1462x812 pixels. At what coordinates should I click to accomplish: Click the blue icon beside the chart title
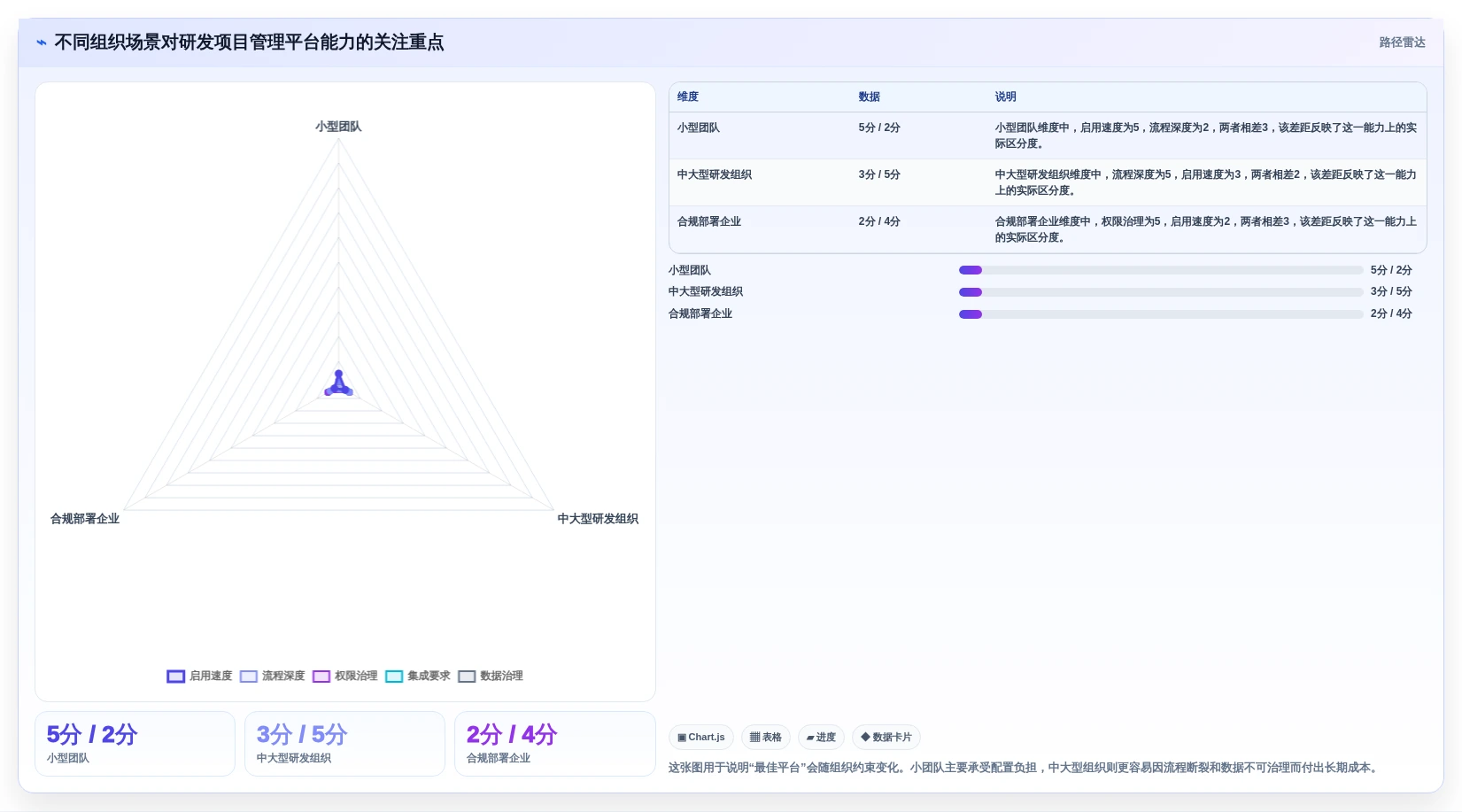coord(41,43)
